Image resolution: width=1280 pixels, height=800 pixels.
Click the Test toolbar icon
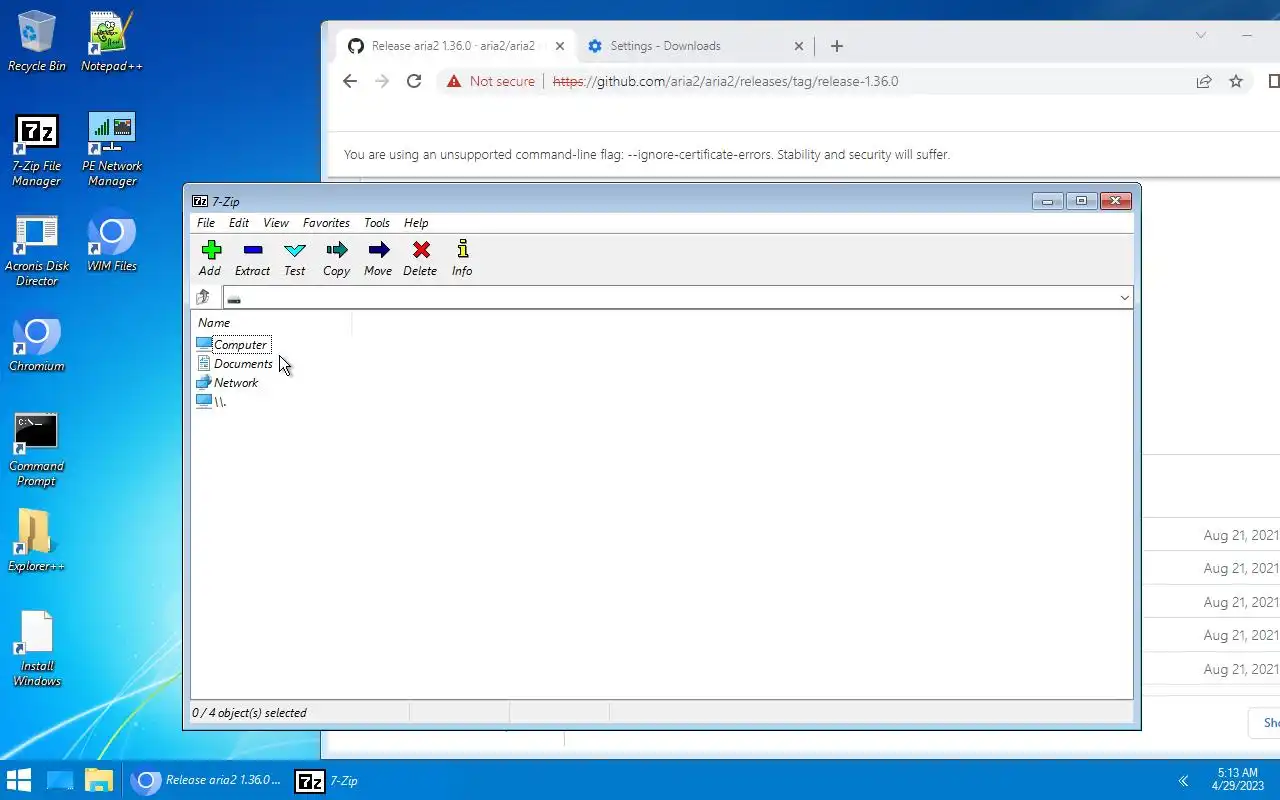click(294, 258)
